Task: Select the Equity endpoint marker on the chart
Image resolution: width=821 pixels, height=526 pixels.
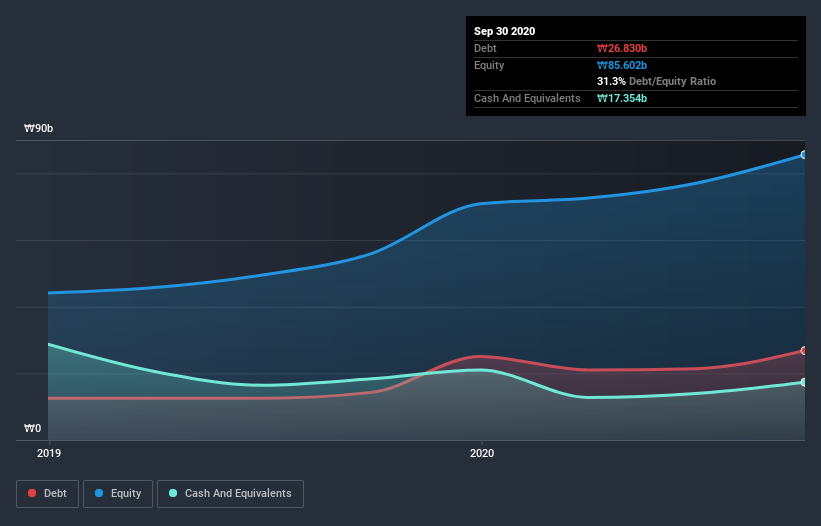Action: [804, 155]
